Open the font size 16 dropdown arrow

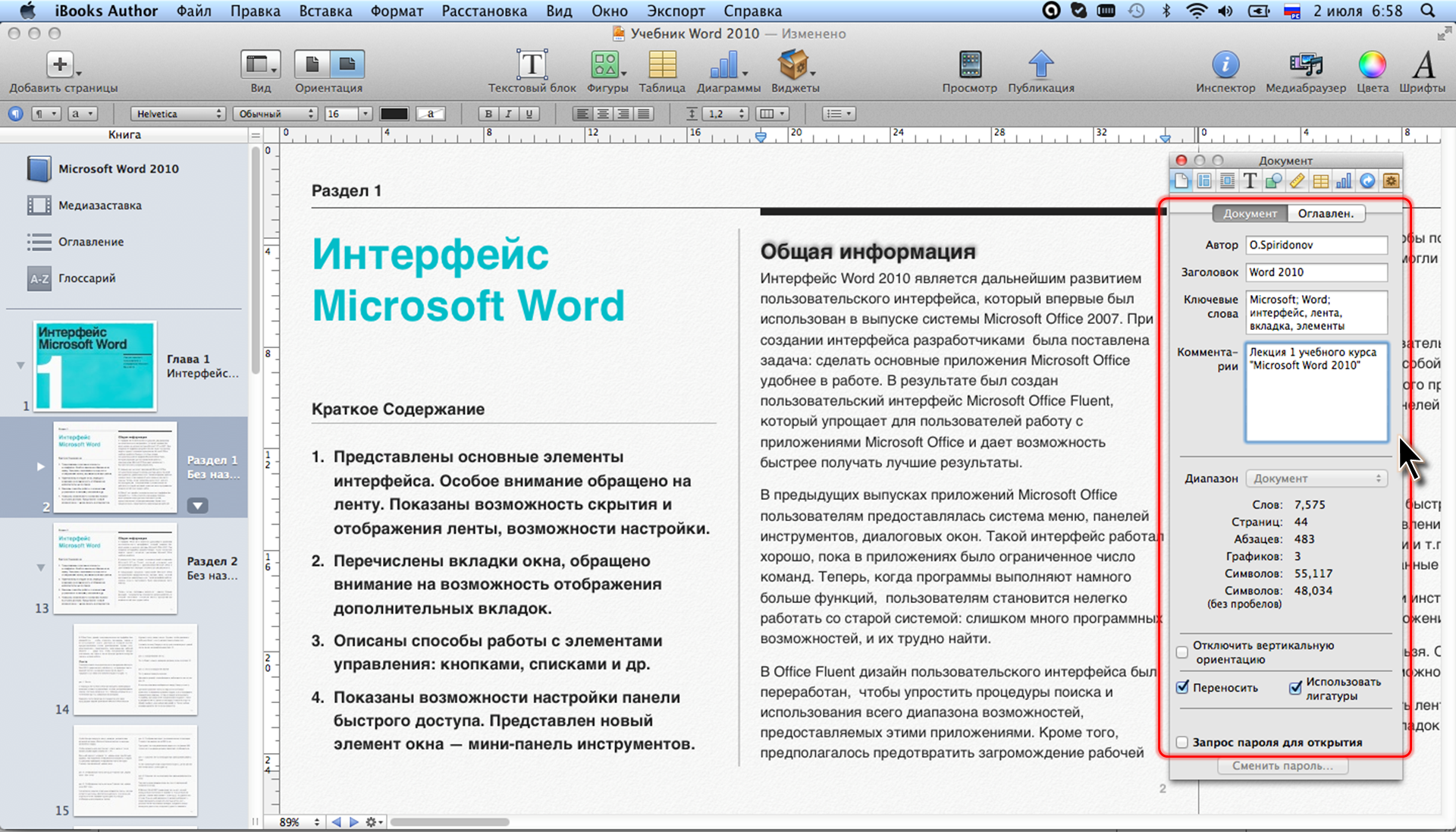click(366, 114)
